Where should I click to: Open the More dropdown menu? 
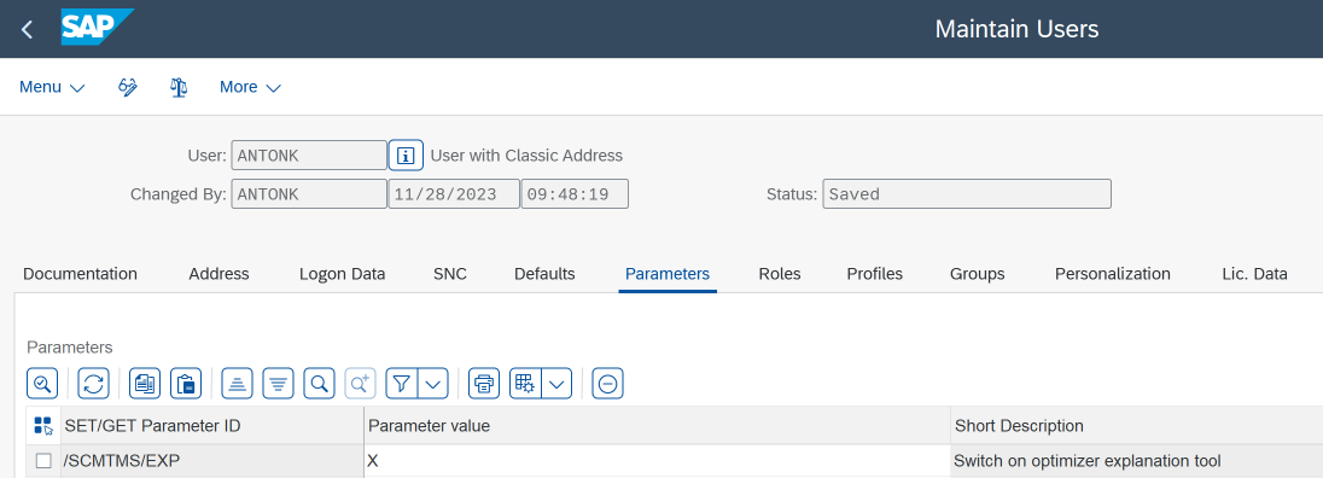pyautogui.click(x=250, y=87)
